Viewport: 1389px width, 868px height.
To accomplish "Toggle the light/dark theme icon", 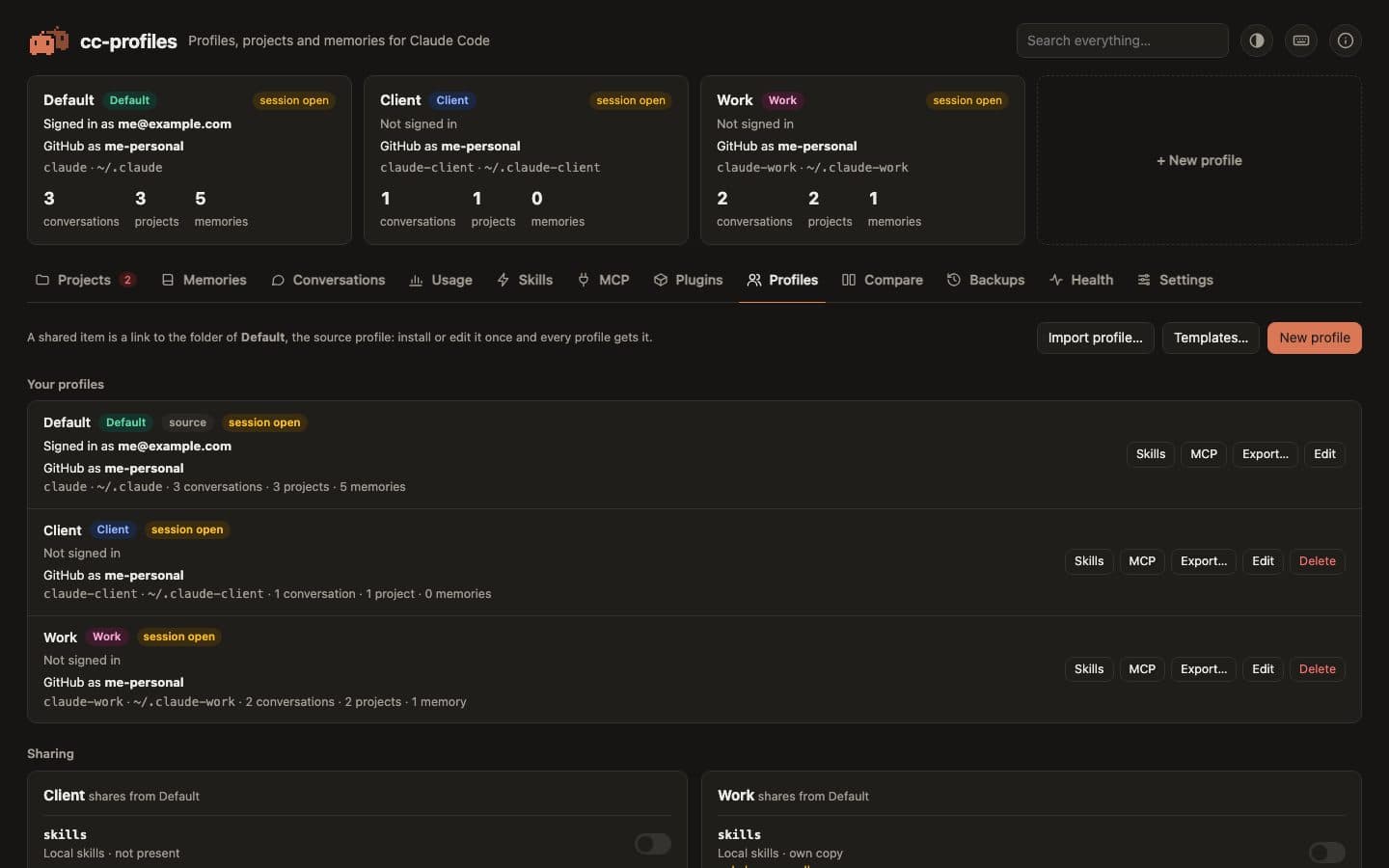I will [1257, 41].
